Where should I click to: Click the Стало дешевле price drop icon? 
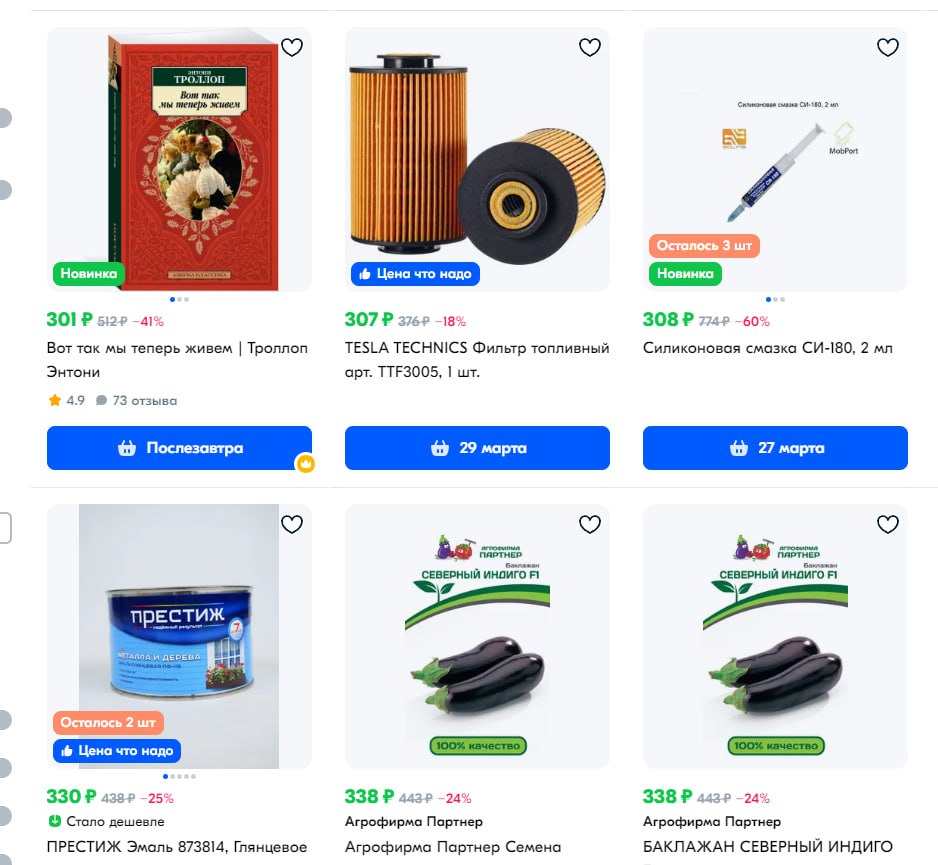[54, 821]
